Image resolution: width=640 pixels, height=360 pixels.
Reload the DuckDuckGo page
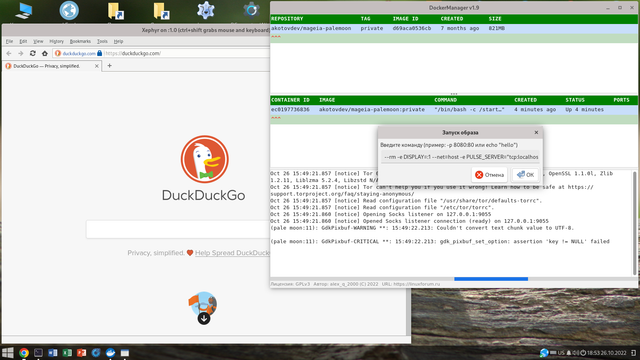click(x=33, y=53)
